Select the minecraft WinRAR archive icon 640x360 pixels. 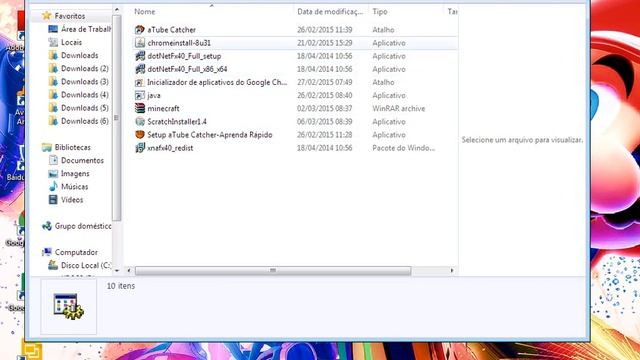pos(140,108)
